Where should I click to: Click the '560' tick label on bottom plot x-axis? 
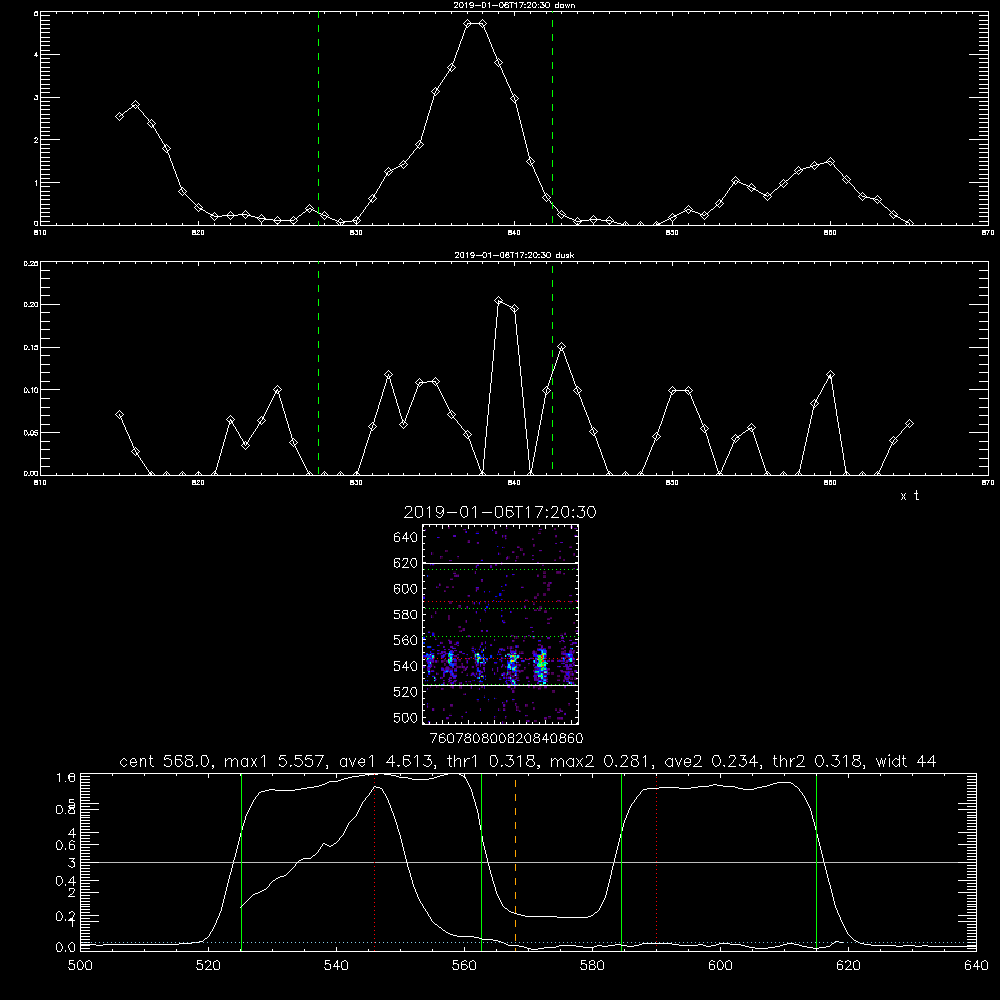click(464, 966)
